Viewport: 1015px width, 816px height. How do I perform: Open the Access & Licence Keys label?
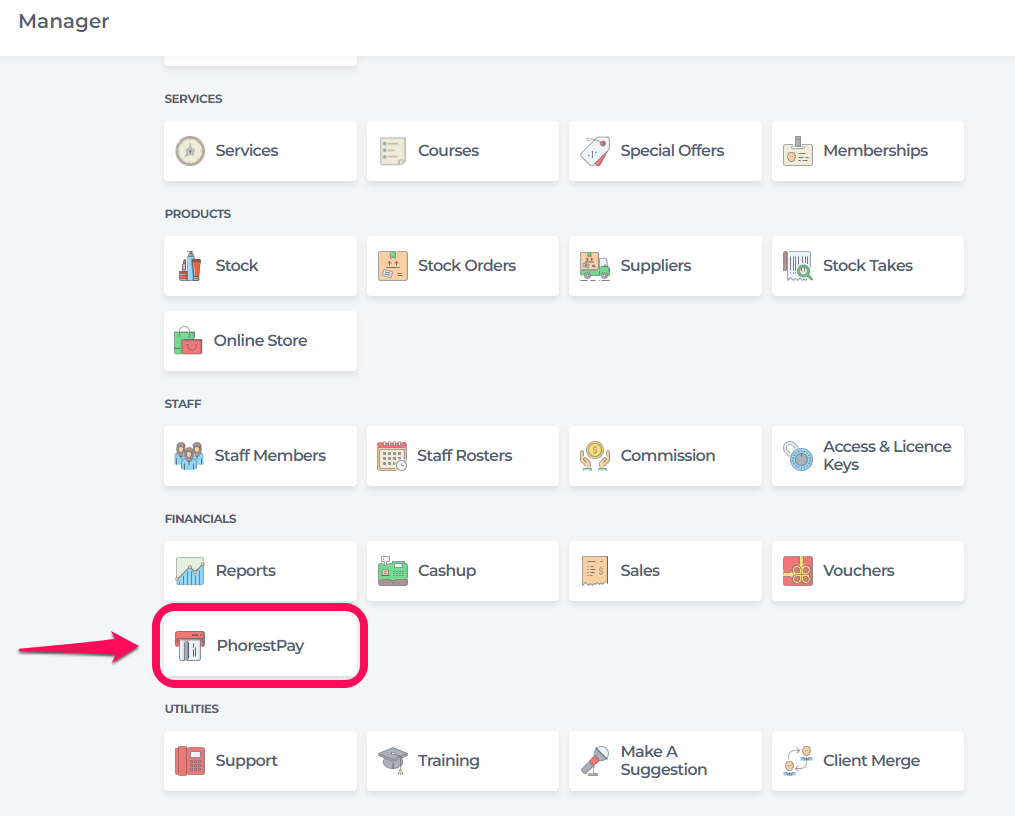(x=887, y=456)
